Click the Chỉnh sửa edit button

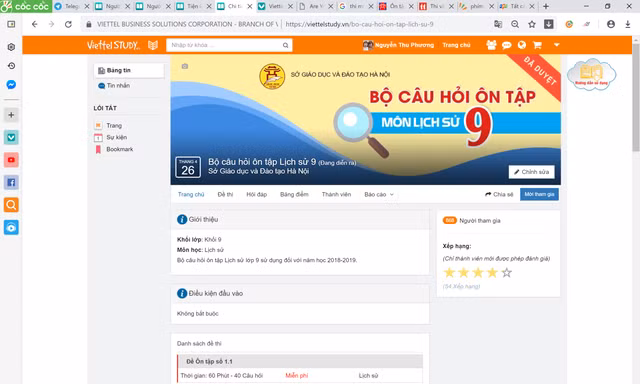[x=531, y=172]
